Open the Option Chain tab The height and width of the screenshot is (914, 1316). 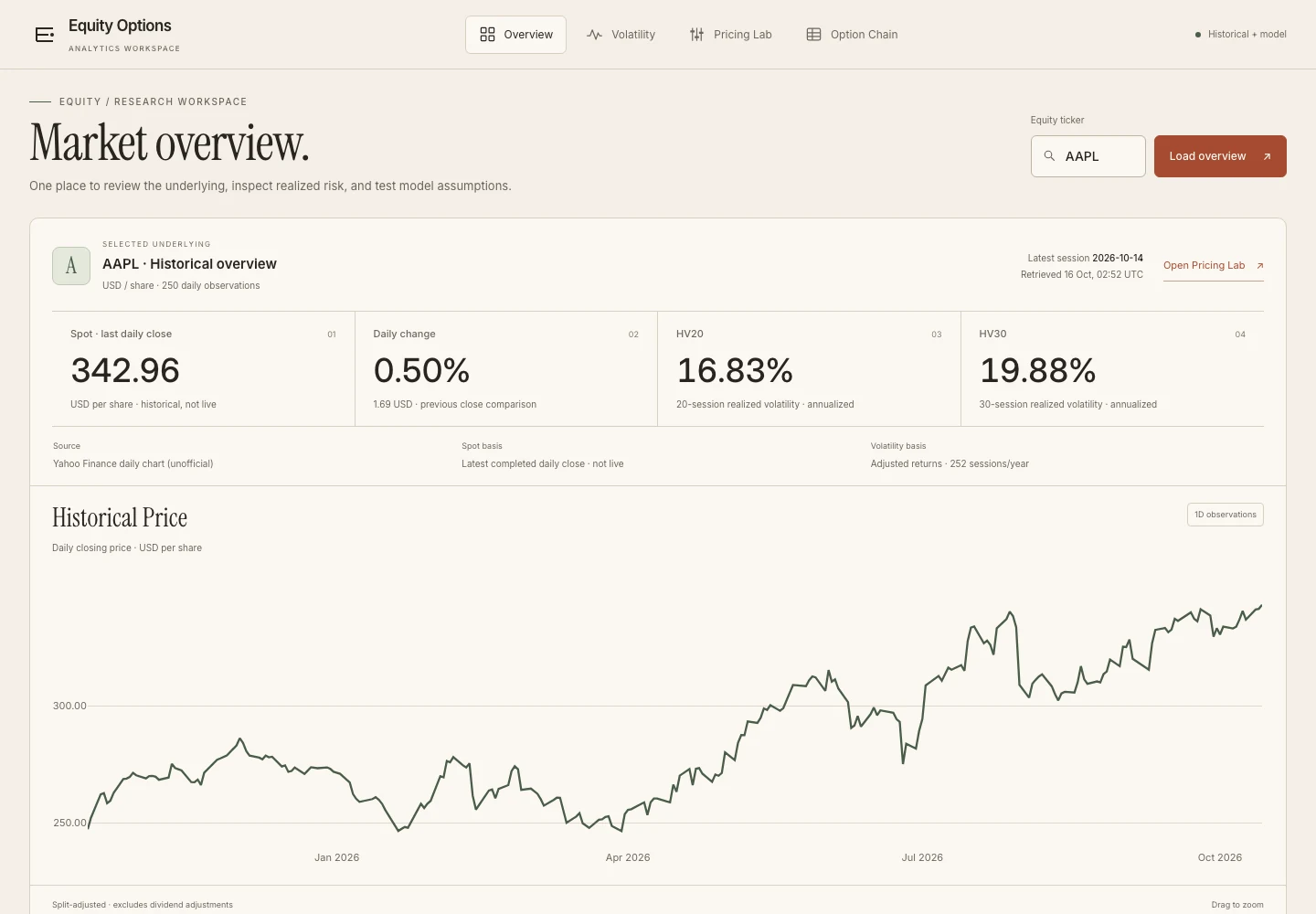pos(852,35)
